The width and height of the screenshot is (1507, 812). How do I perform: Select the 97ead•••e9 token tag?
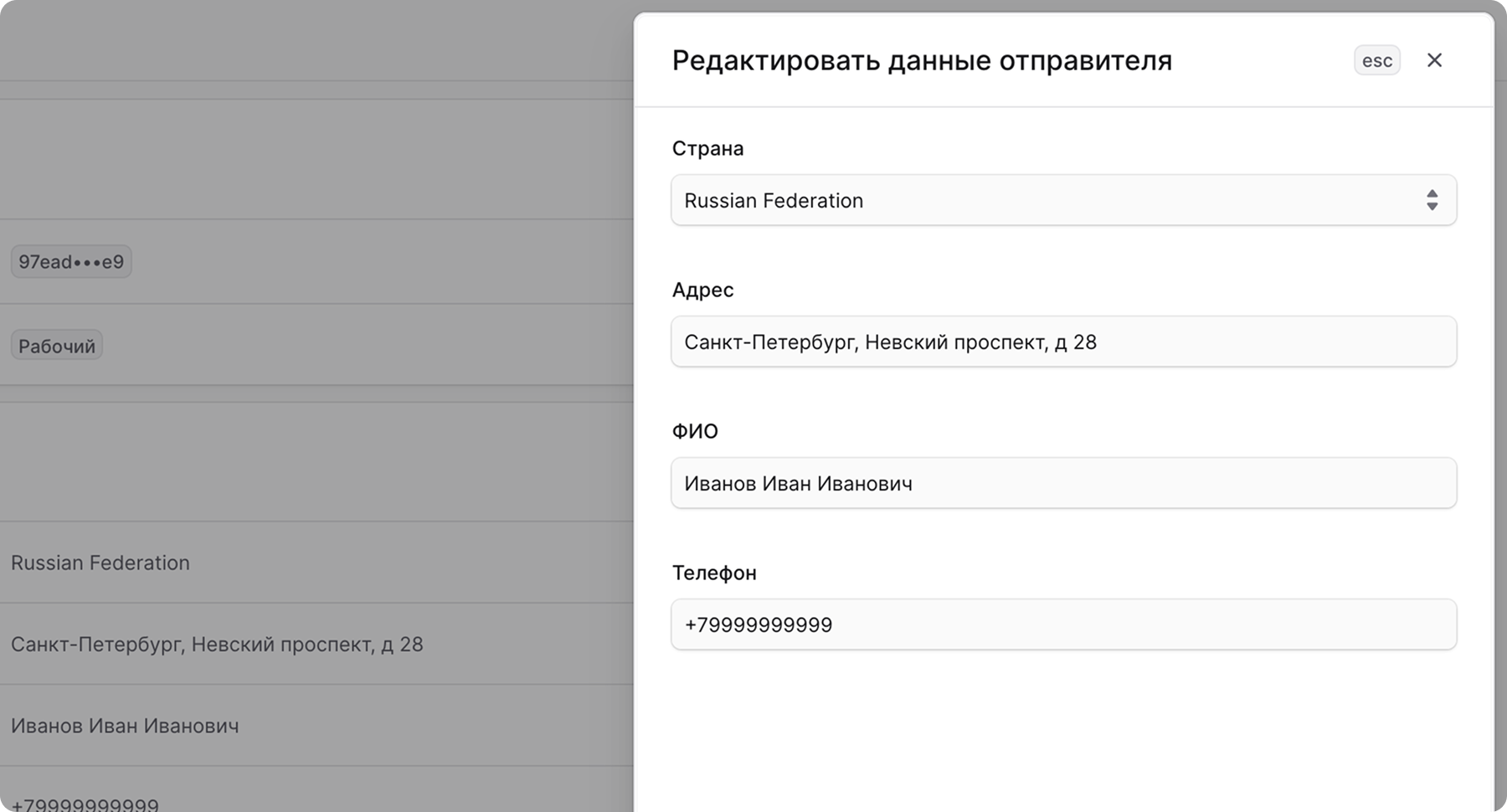click(71, 261)
